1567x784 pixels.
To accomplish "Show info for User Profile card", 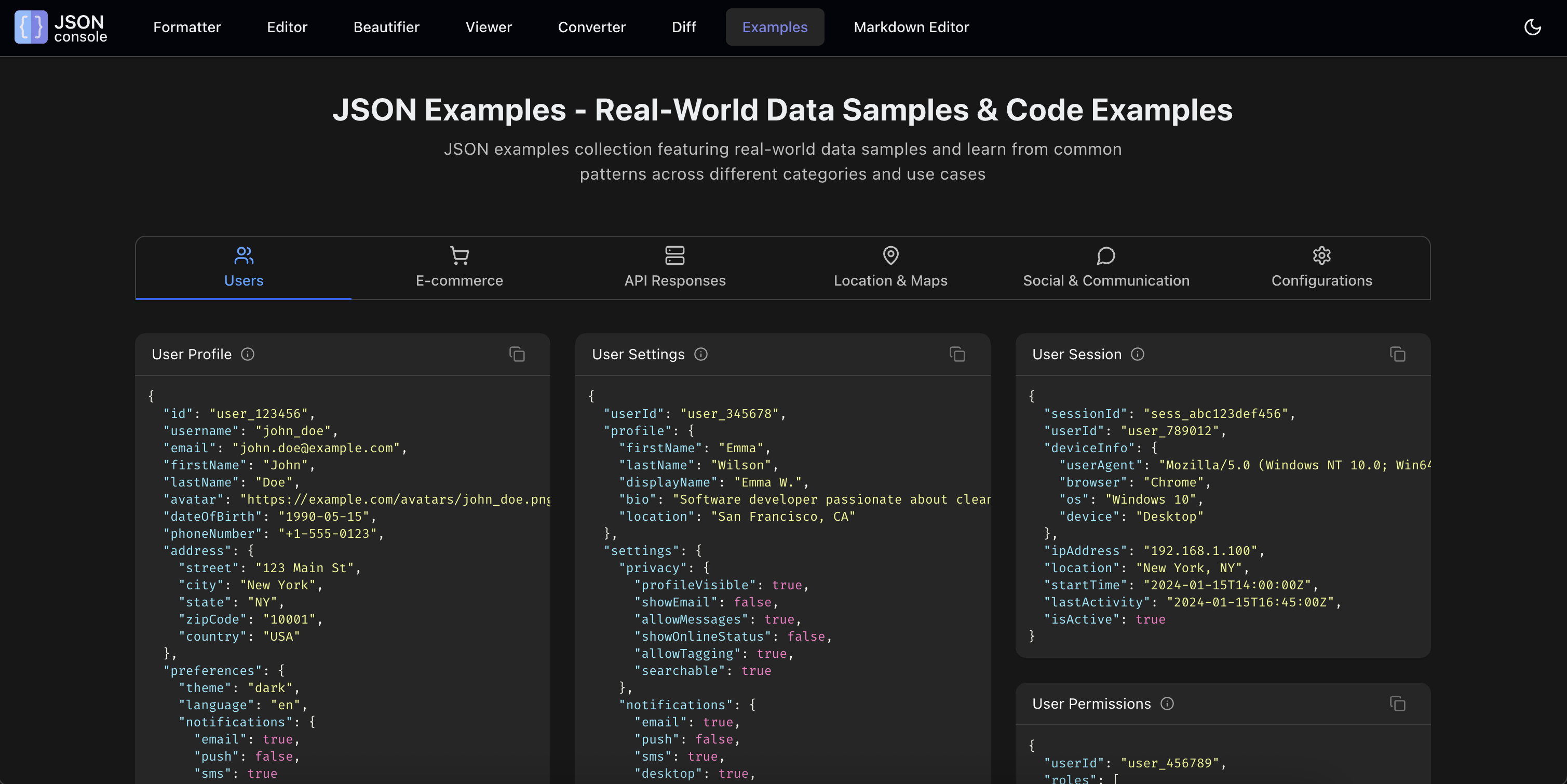I will (x=248, y=354).
